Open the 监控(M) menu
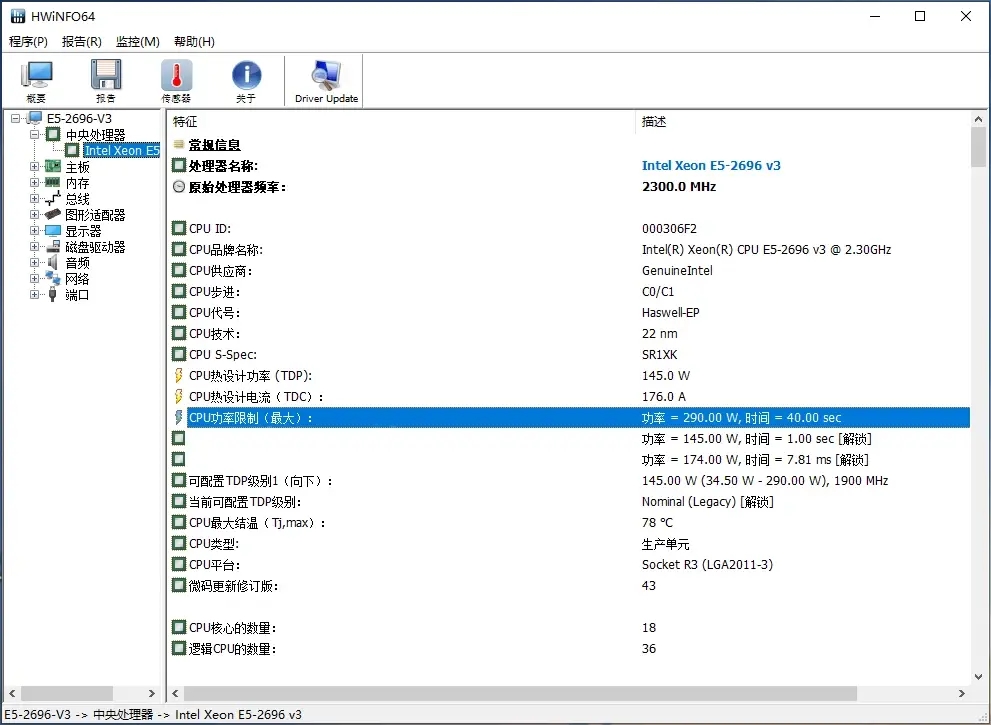The height and width of the screenshot is (725, 991). point(138,42)
